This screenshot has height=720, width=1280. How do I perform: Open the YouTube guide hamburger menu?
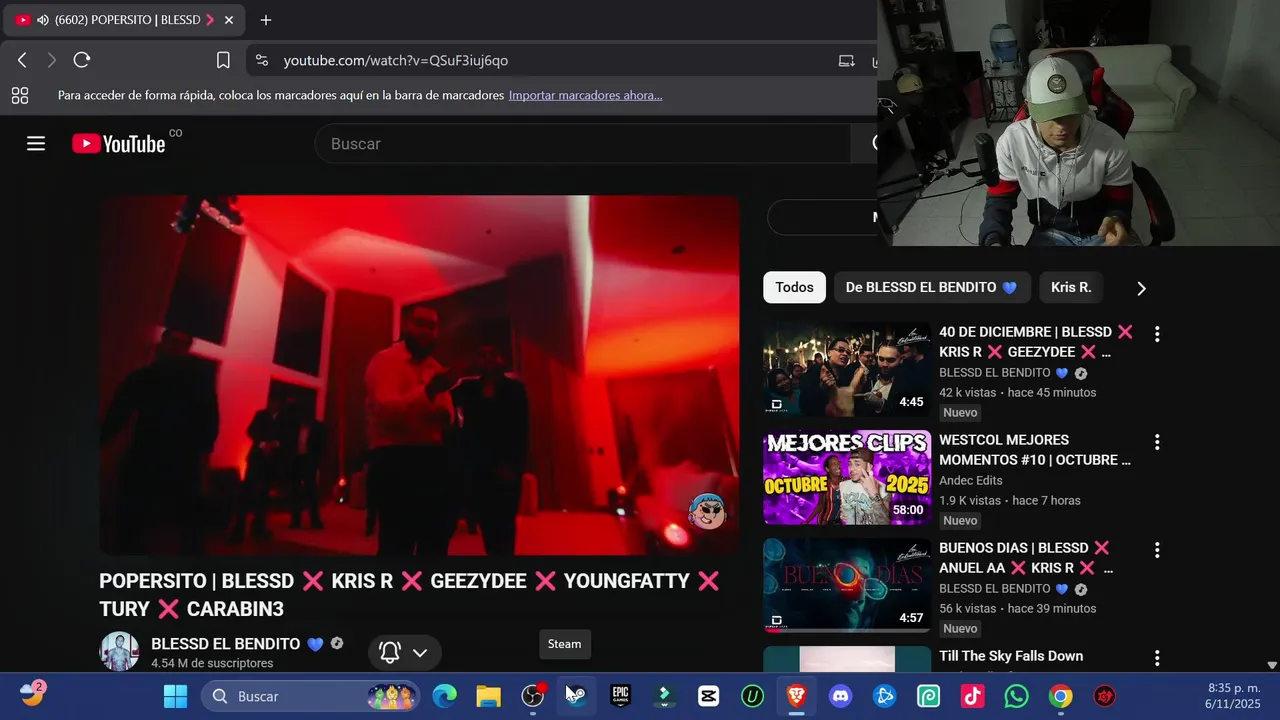(x=36, y=144)
